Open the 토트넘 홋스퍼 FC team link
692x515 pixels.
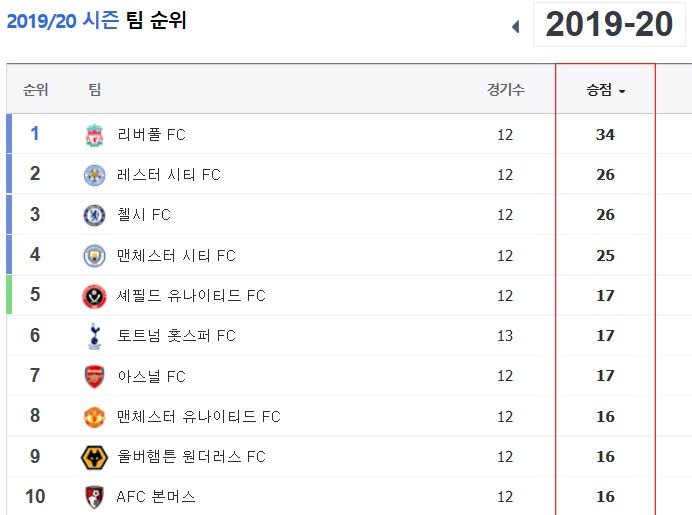tap(176, 336)
